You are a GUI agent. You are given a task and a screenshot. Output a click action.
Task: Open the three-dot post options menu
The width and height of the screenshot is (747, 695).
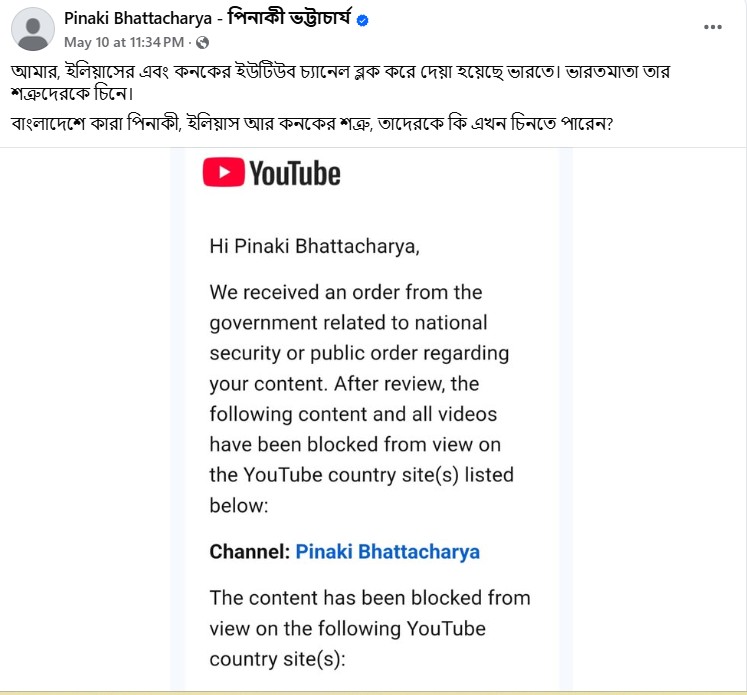(x=712, y=27)
